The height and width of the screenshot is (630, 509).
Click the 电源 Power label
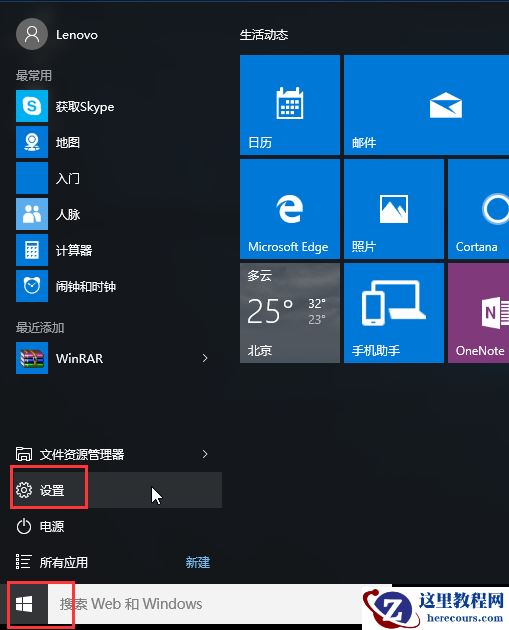pyautogui.click(x=52, y=526)
